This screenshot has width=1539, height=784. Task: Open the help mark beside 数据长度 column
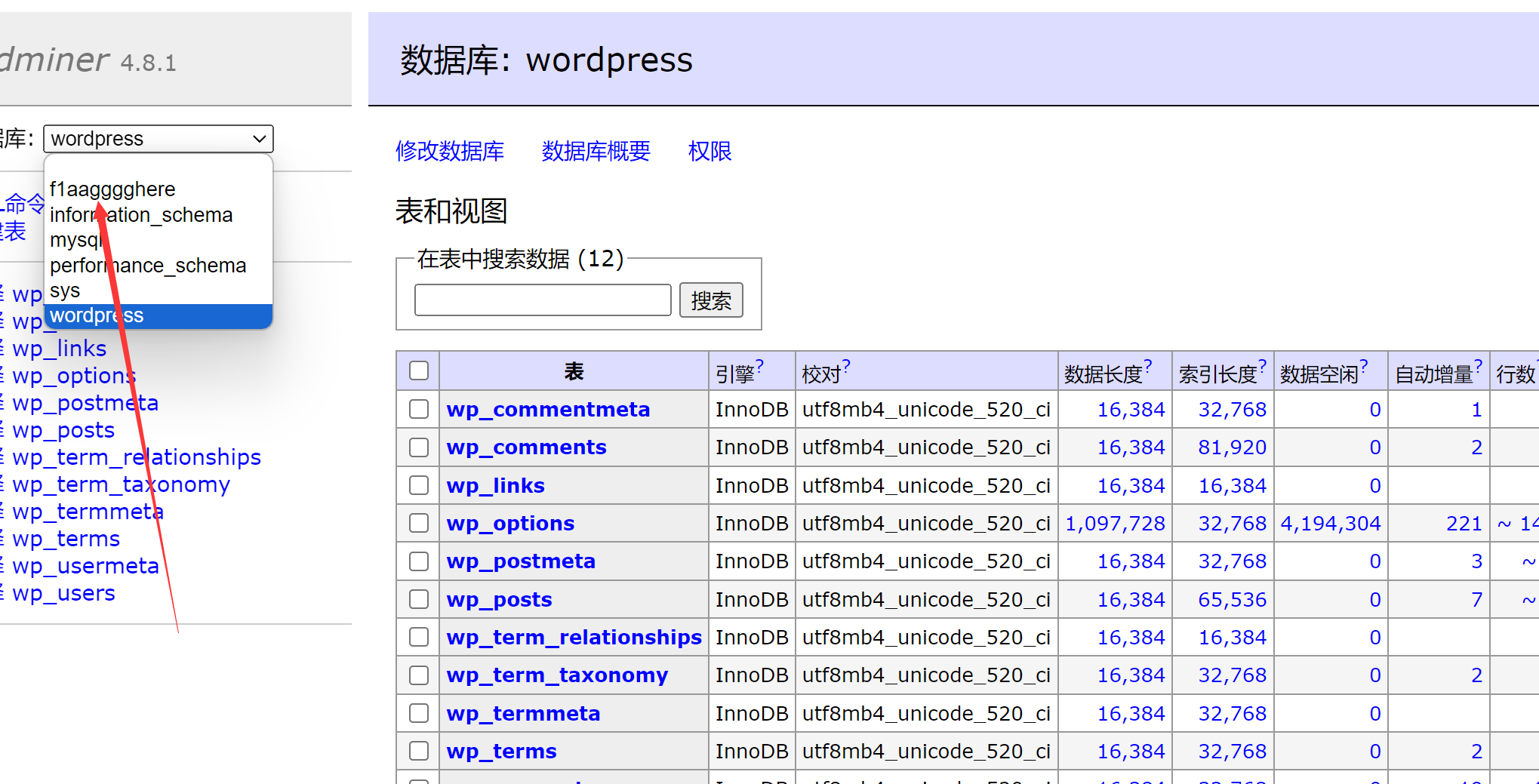[x=1148, y=365]
